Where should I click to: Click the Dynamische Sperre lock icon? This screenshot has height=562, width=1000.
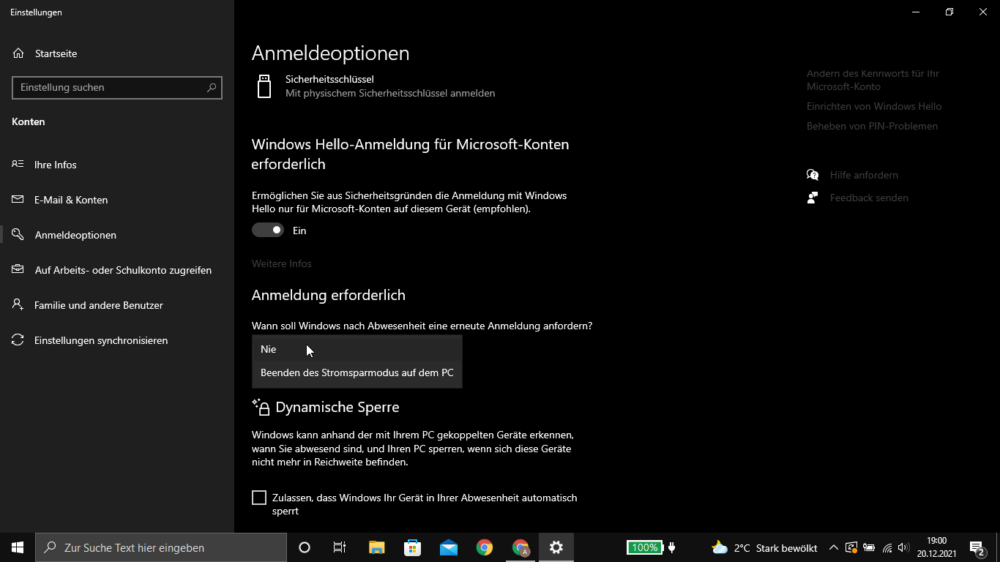pos(261,407)
